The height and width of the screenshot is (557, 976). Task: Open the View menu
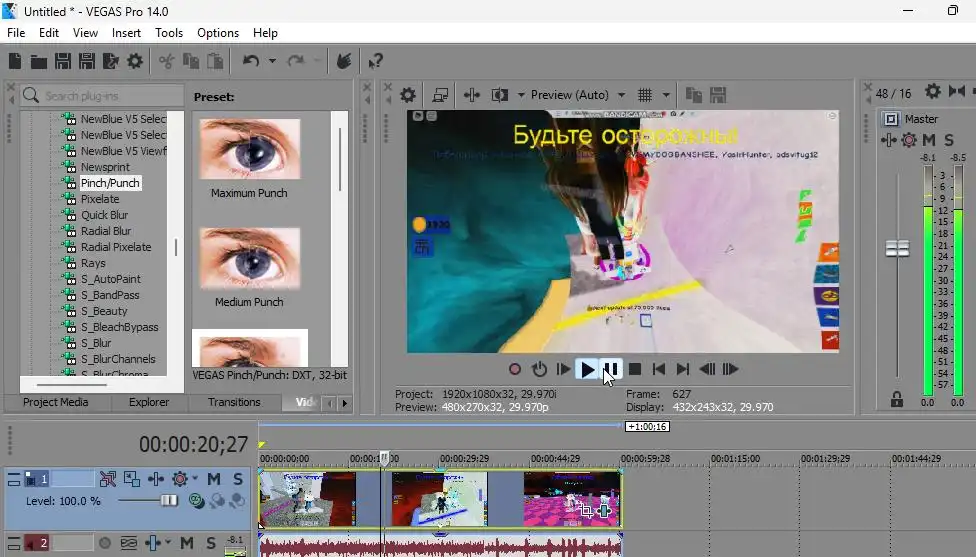[x=85, y=33]
